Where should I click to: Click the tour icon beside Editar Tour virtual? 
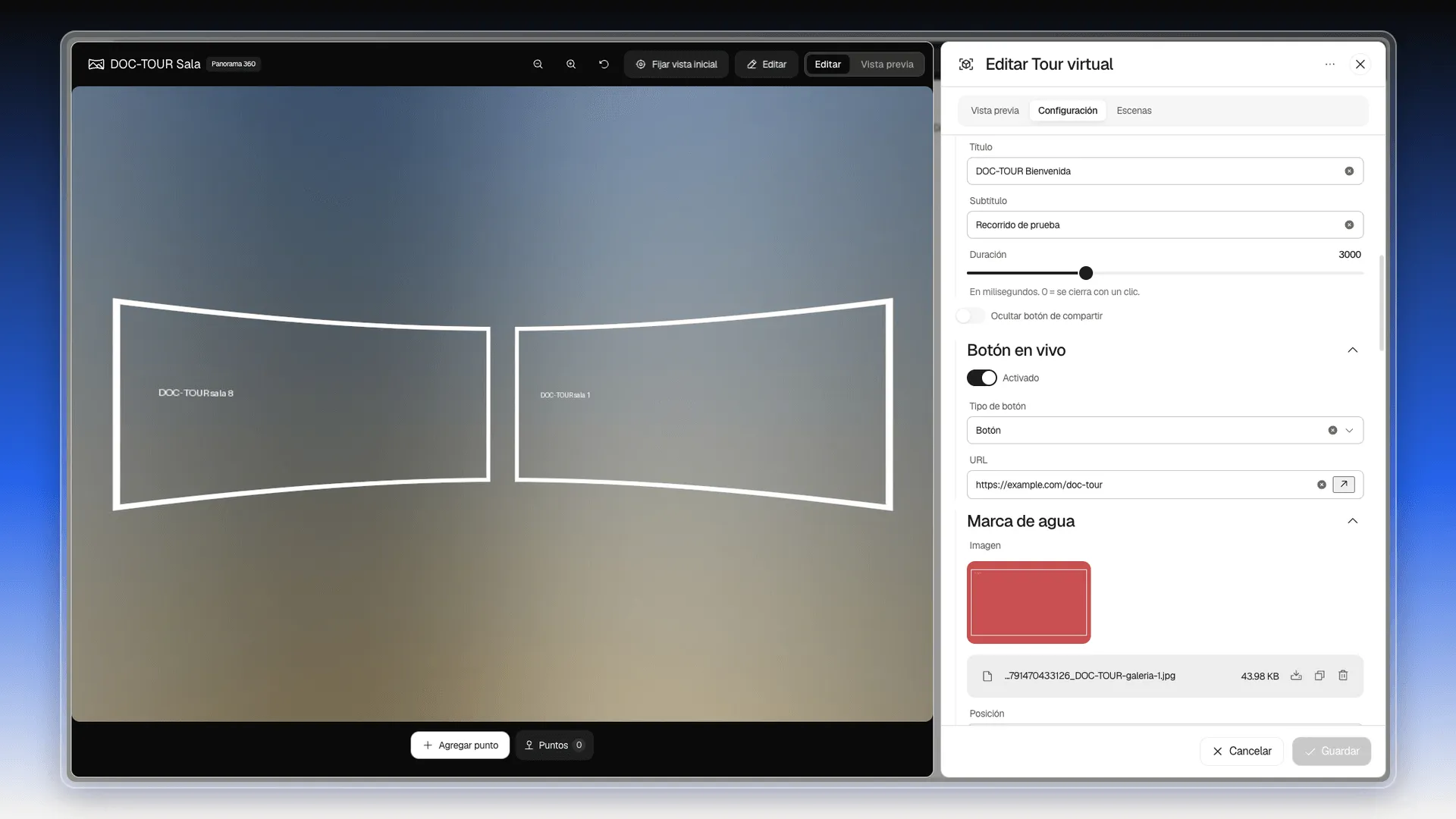pyautogui.click(x=966, y=64)
